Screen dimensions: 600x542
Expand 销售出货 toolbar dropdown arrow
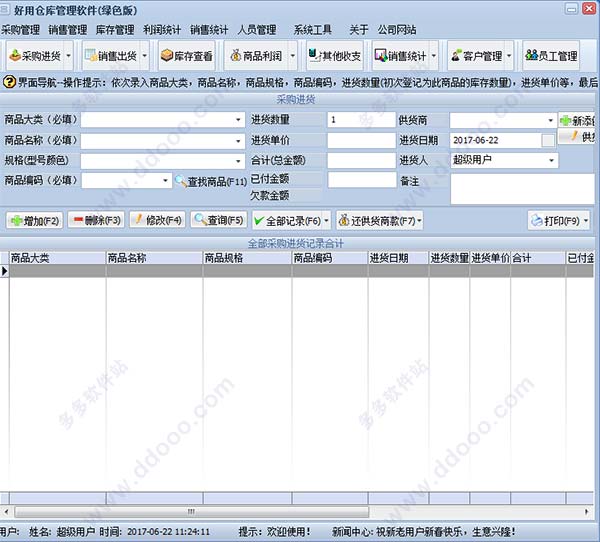[145, 56]
